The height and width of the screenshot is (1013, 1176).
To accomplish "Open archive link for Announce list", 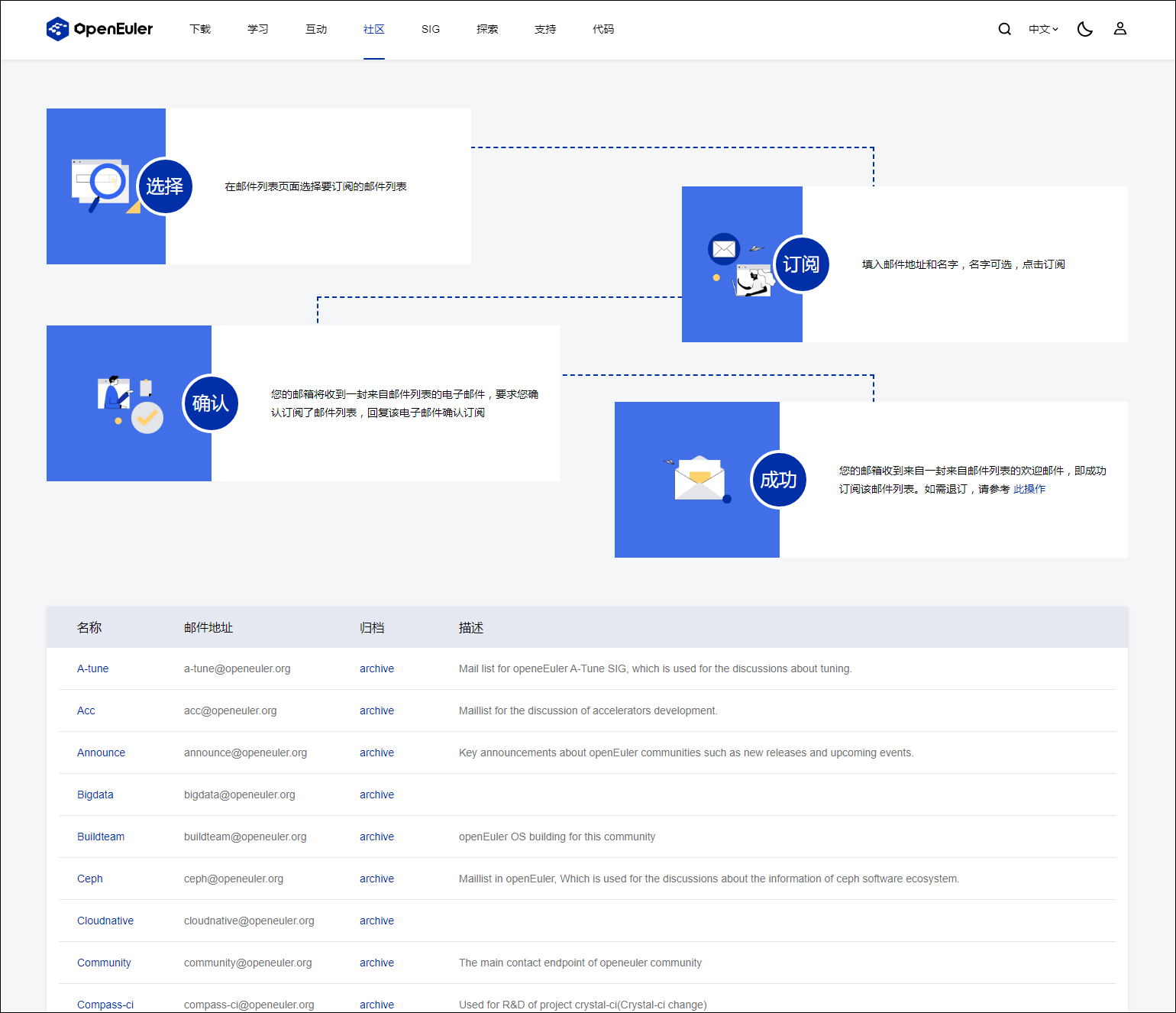I will tap(376, 752).
